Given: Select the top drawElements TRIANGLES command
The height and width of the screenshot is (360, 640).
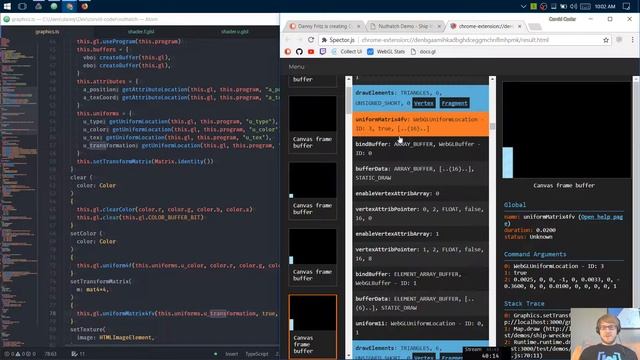Looking at the screenshot, I should tap(420, 98).
